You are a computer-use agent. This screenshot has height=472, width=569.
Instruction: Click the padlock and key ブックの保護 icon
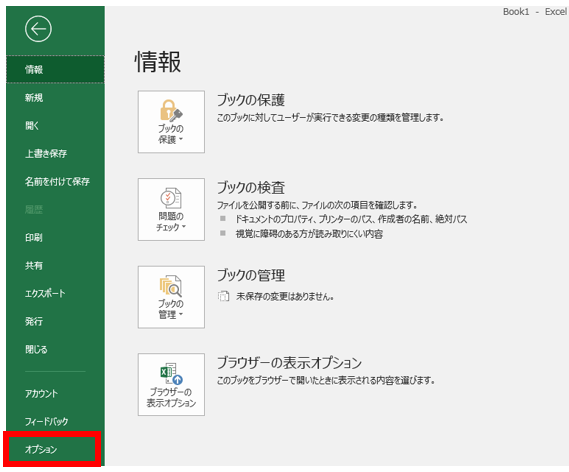171,110
